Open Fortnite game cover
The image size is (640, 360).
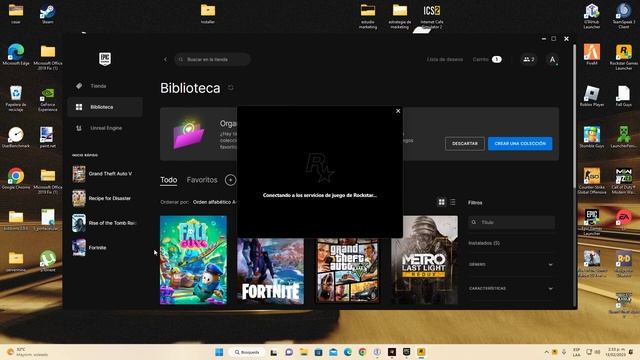click(271, 271)
